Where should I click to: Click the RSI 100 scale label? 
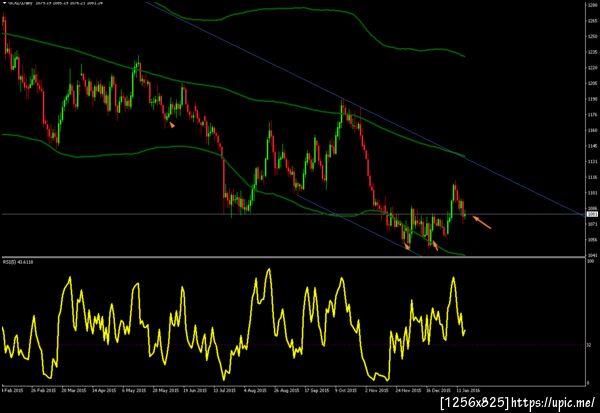point(590,261)
